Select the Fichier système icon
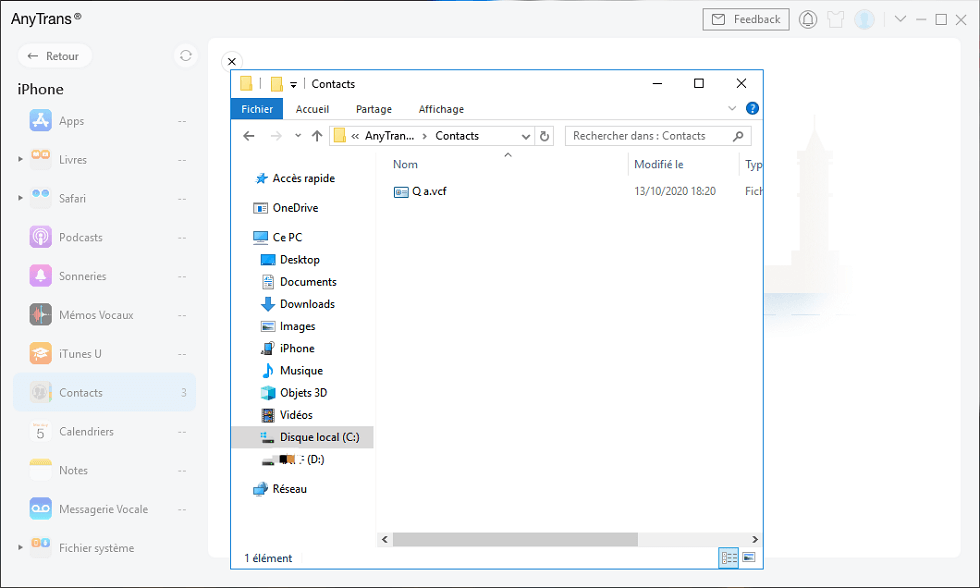This screenshot has width=980, height=588. [41, 547]
